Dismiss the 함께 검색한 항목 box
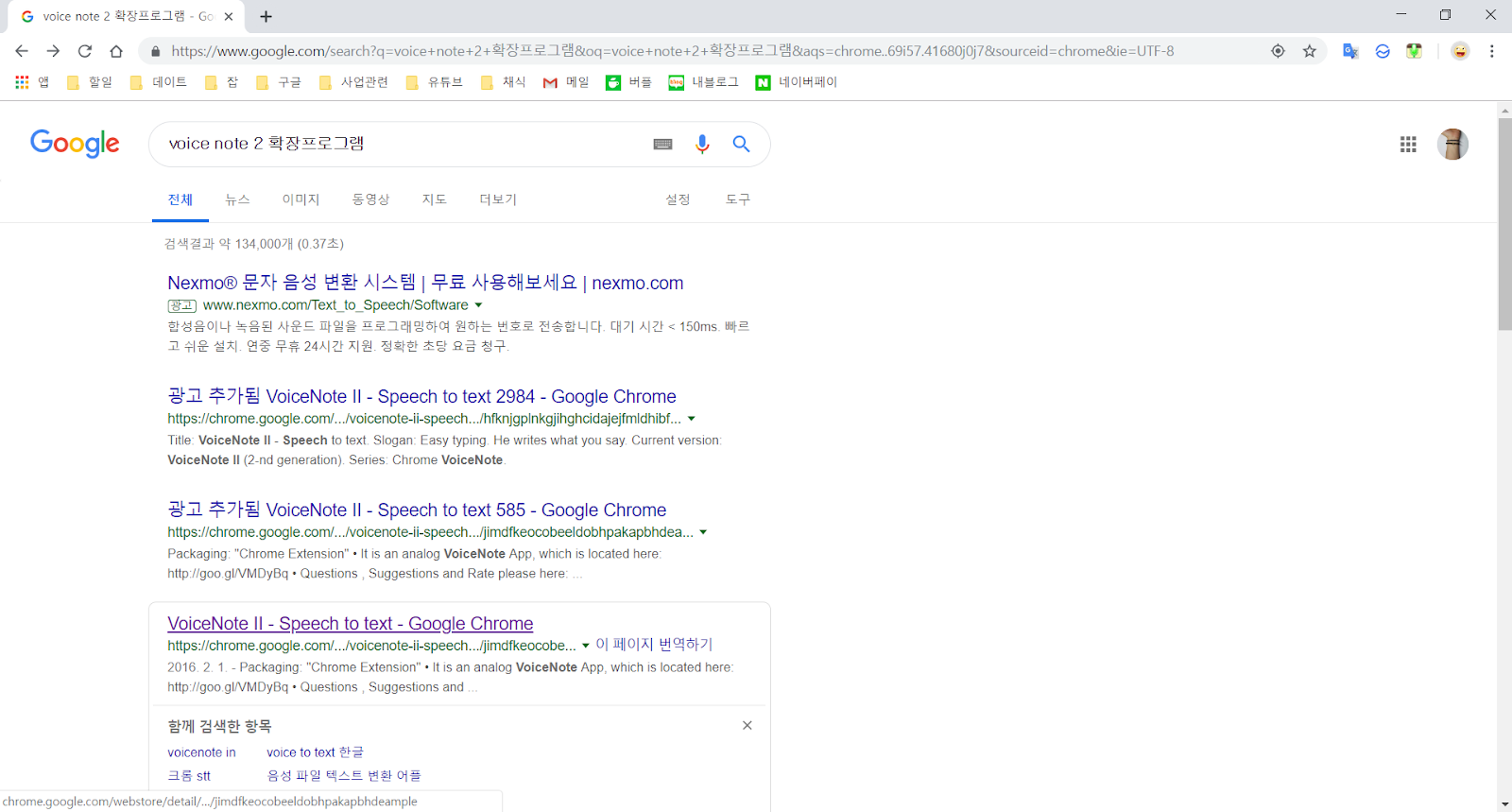 [x=747, y=726]
